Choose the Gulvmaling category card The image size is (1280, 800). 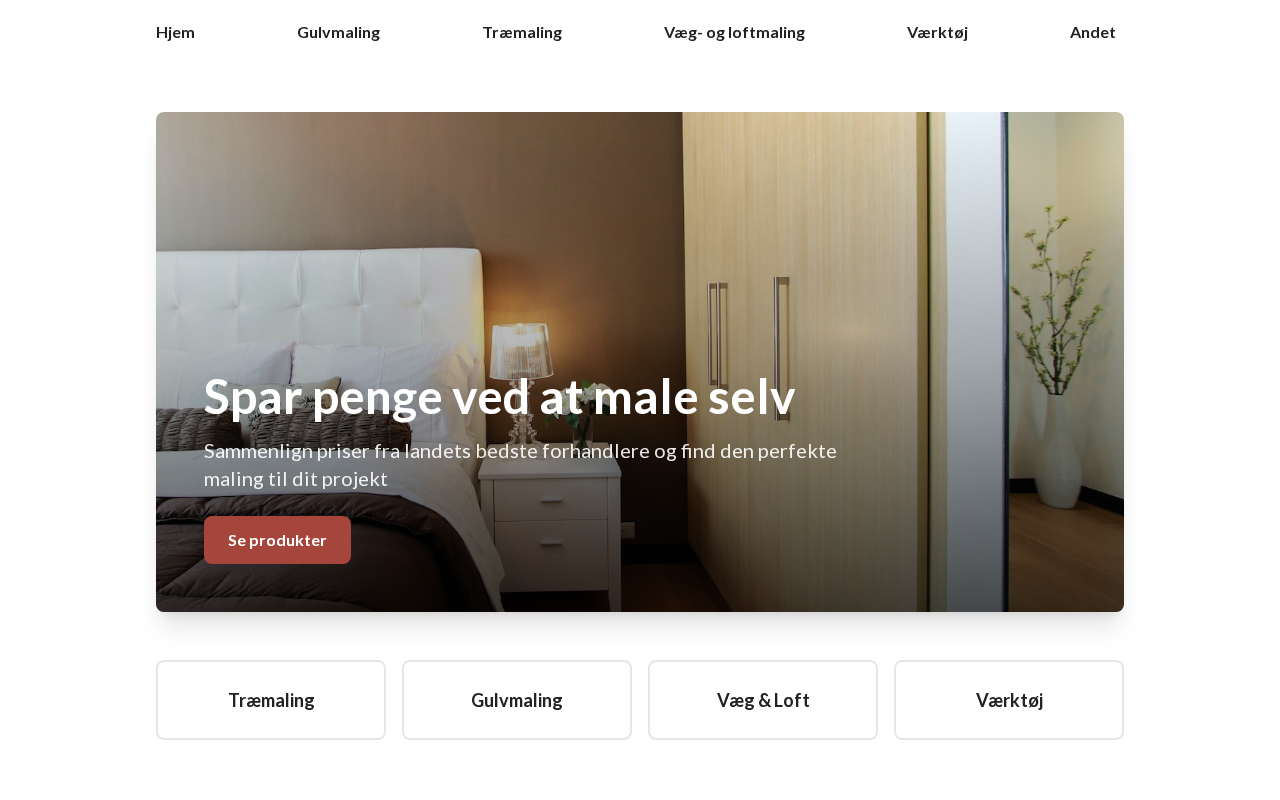click(x=517, y=700)
